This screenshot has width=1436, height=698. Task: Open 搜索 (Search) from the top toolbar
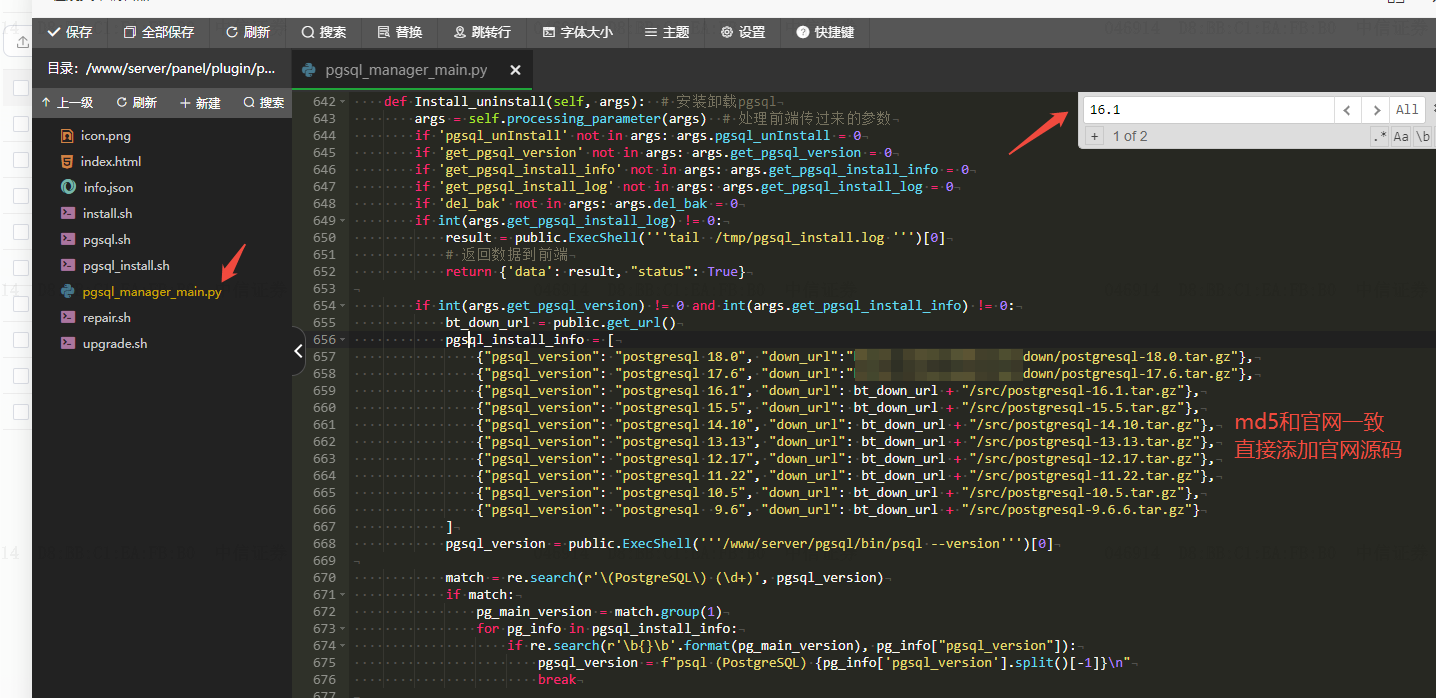(x=323, y=32)
